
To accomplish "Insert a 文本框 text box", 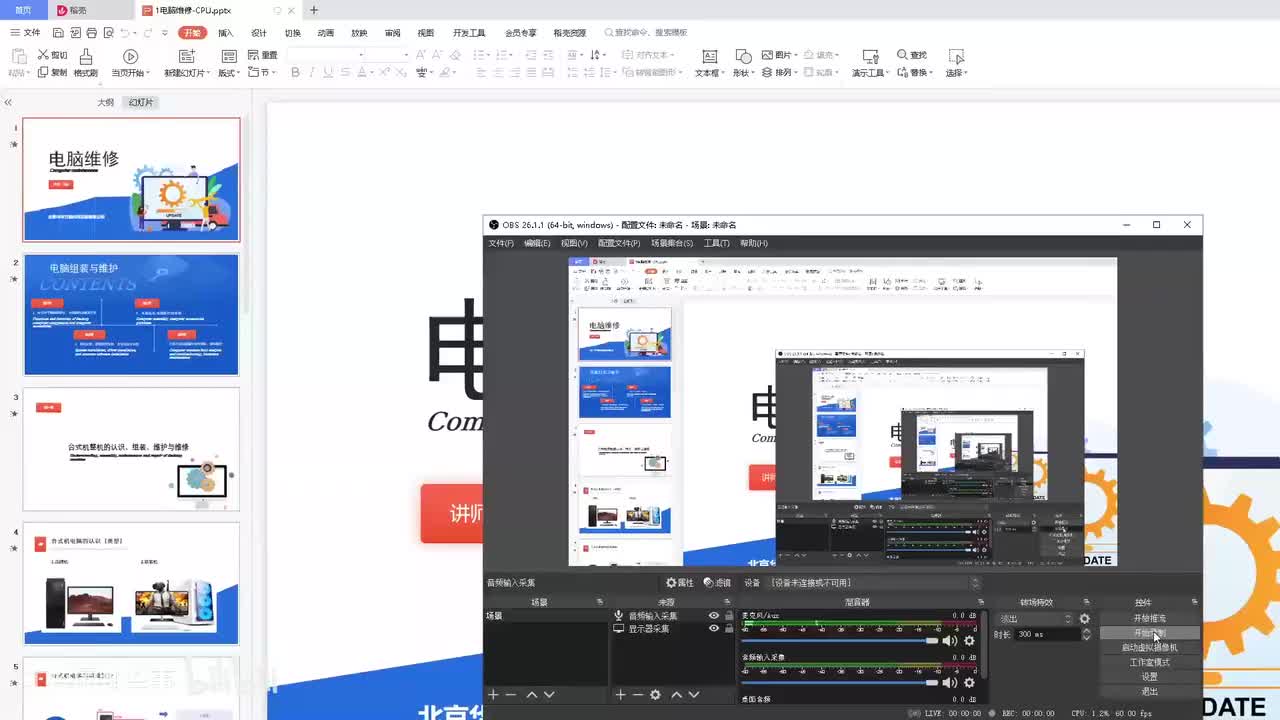I will pos(709,62).
